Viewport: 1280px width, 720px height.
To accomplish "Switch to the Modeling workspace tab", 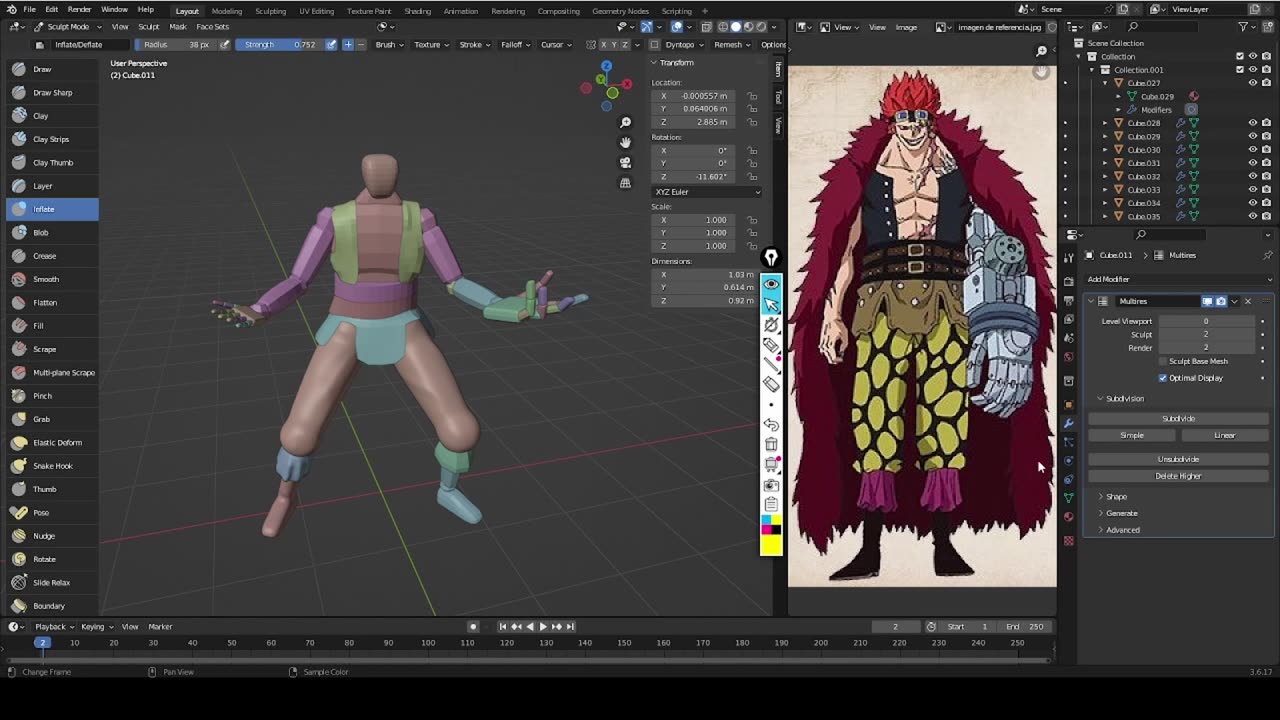I will 226,11.
